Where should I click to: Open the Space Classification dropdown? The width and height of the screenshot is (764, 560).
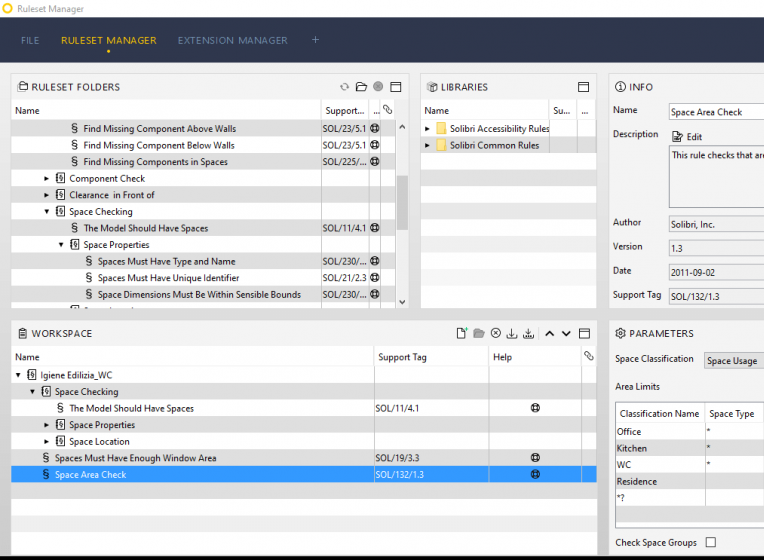[734, 361]
